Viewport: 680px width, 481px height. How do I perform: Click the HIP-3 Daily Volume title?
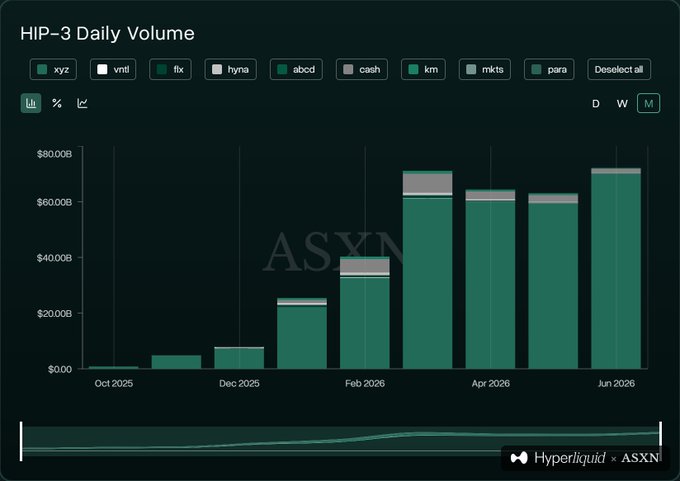(107, 33)
